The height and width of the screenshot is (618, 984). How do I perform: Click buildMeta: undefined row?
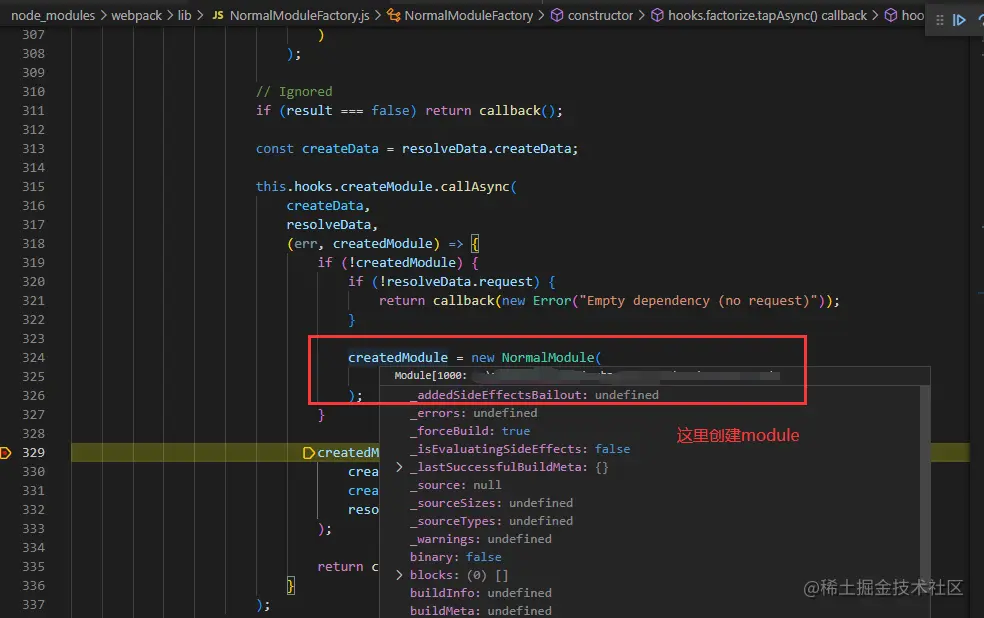click(480, 610)
